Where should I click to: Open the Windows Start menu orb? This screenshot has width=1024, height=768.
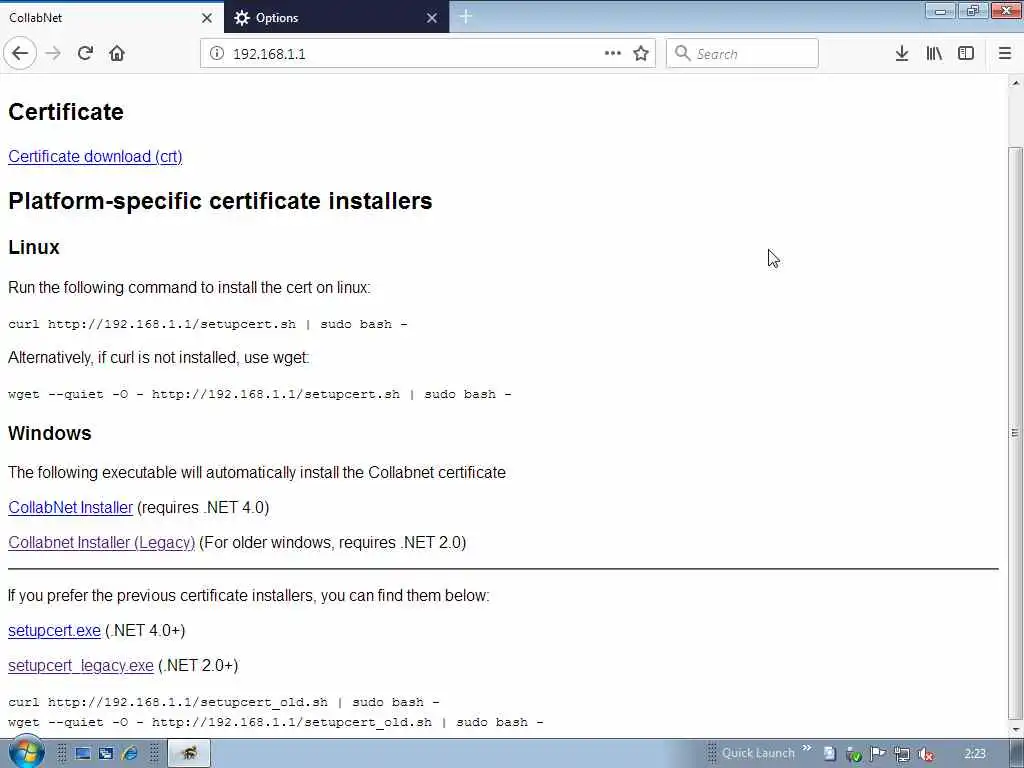point(26,752)
